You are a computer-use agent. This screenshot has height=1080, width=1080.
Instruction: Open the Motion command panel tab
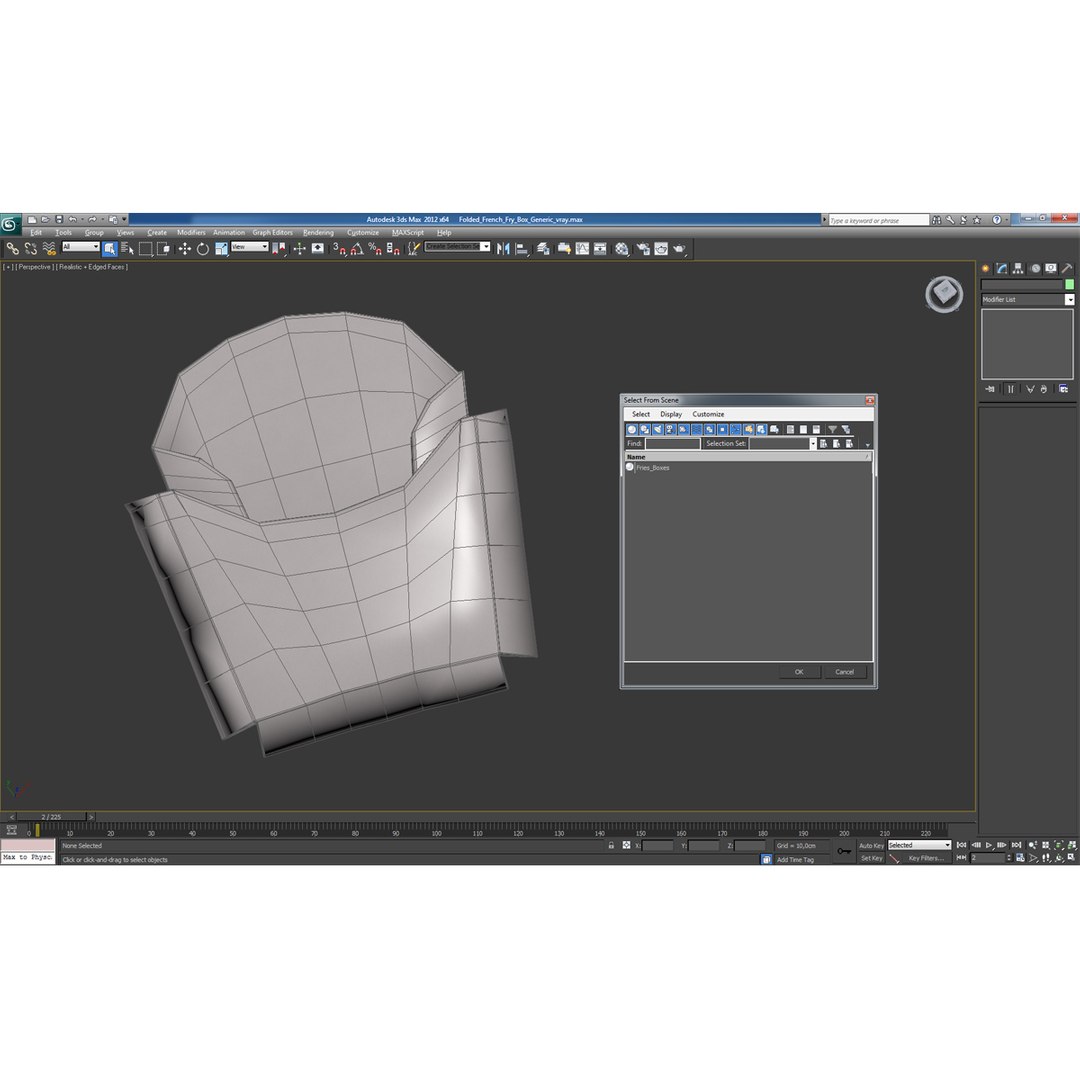pyautogui.click(x=1035, y=269)
